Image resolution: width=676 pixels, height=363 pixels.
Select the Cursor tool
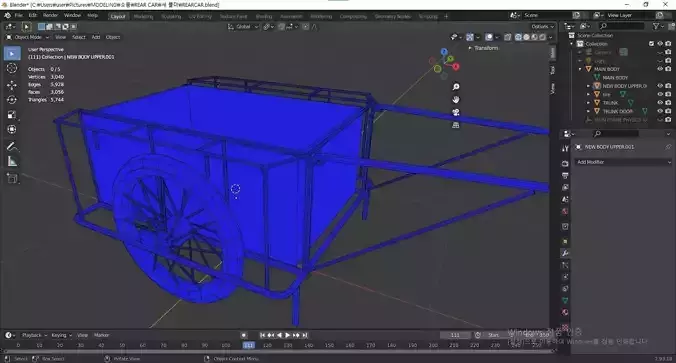point(12,68)
